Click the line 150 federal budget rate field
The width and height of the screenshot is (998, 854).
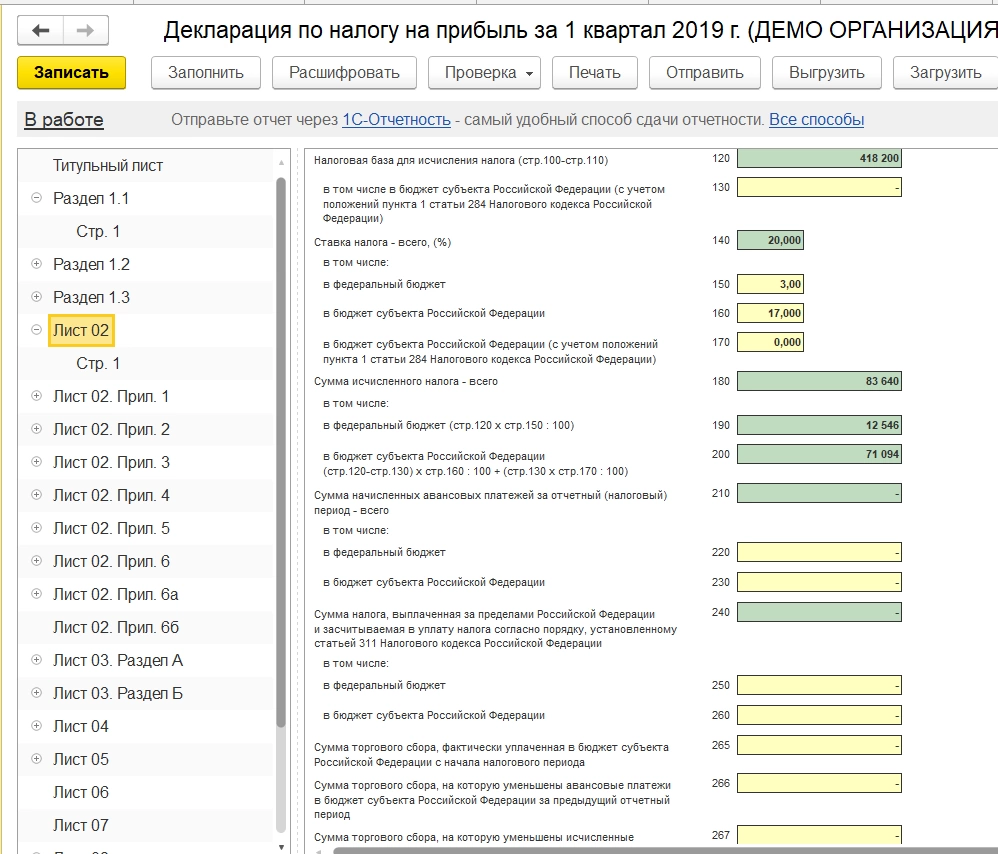click(x=770, y=284)
